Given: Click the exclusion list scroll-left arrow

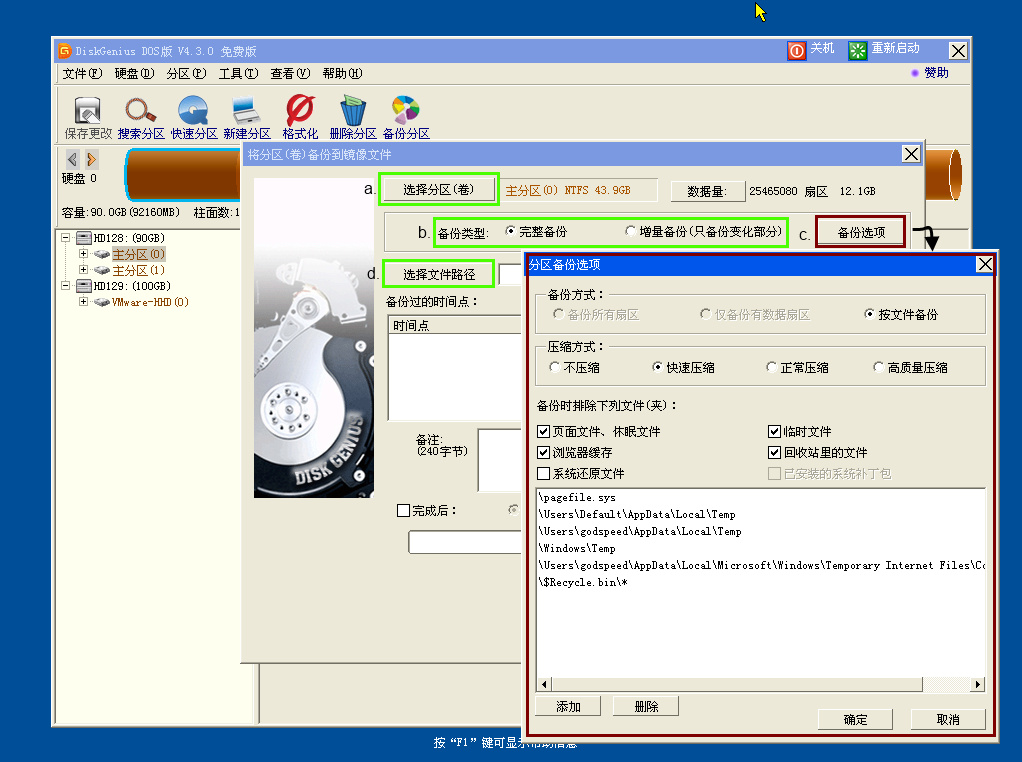Looking at the screenshot, I should pos(544,684).
